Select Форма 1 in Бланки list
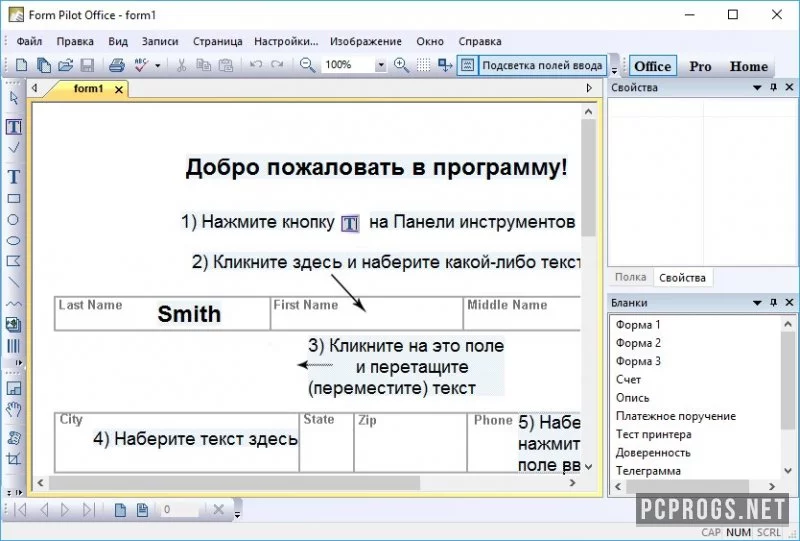The image size is (800, 541). coord(638,325)
